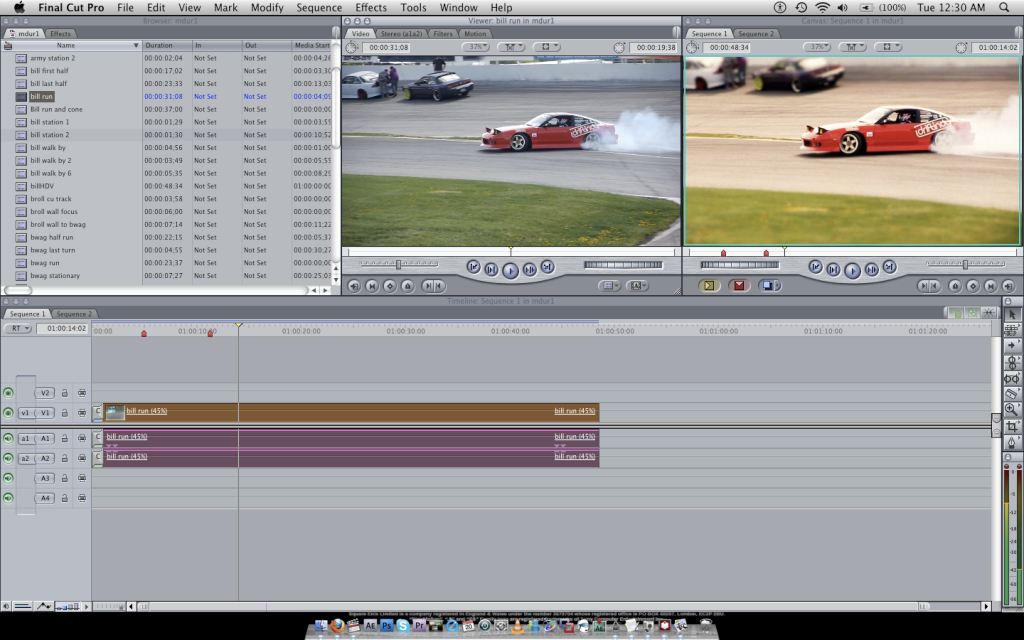This screenshot has height=640, width=1024.
Task: Open the RT popup menu in Timeline
Action: tap(18, 328)
